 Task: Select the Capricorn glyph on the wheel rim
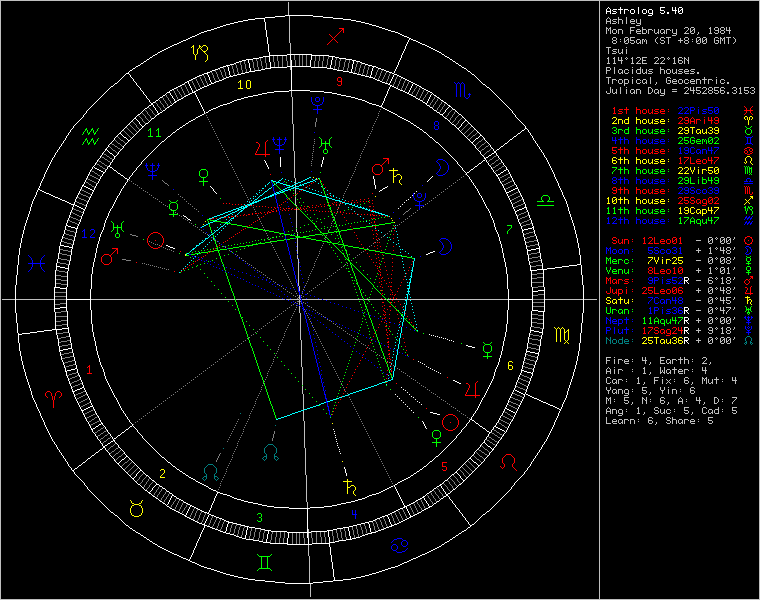tap(200, 52)
